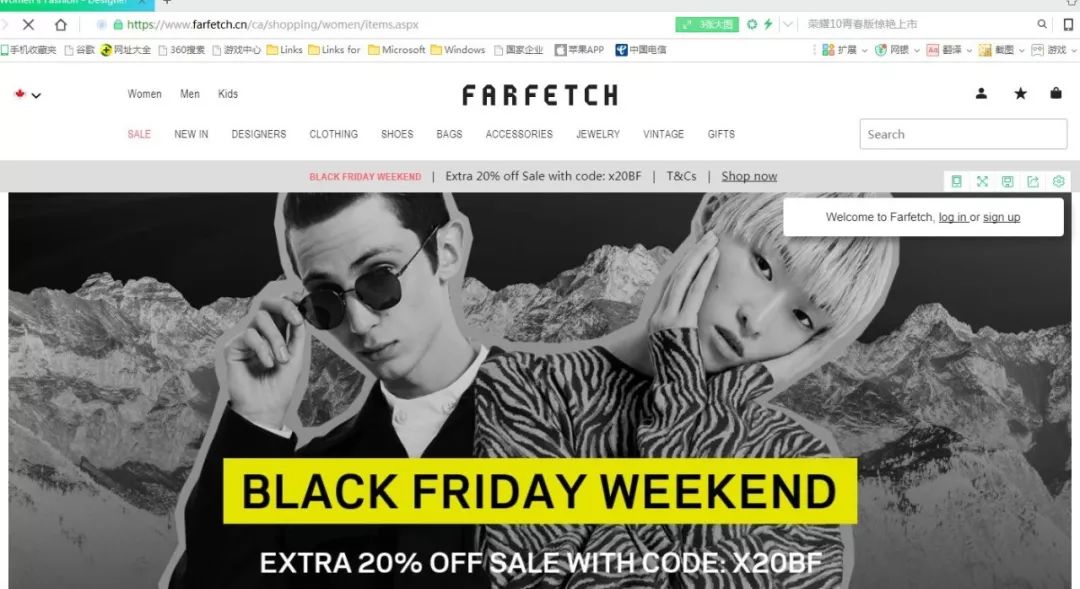
Task: Click the address bar magnifier search icon
Action: pos(1041,24)
